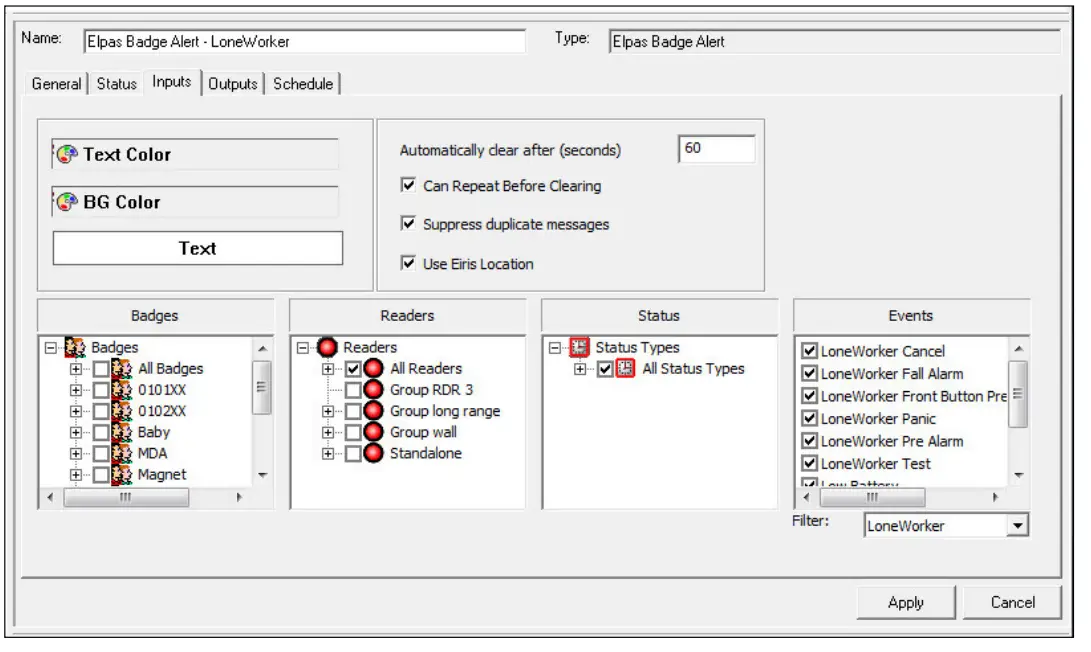Screen dimensions: 1091x652
Task: Click the Readers root red circle icon
Action: 327,347
